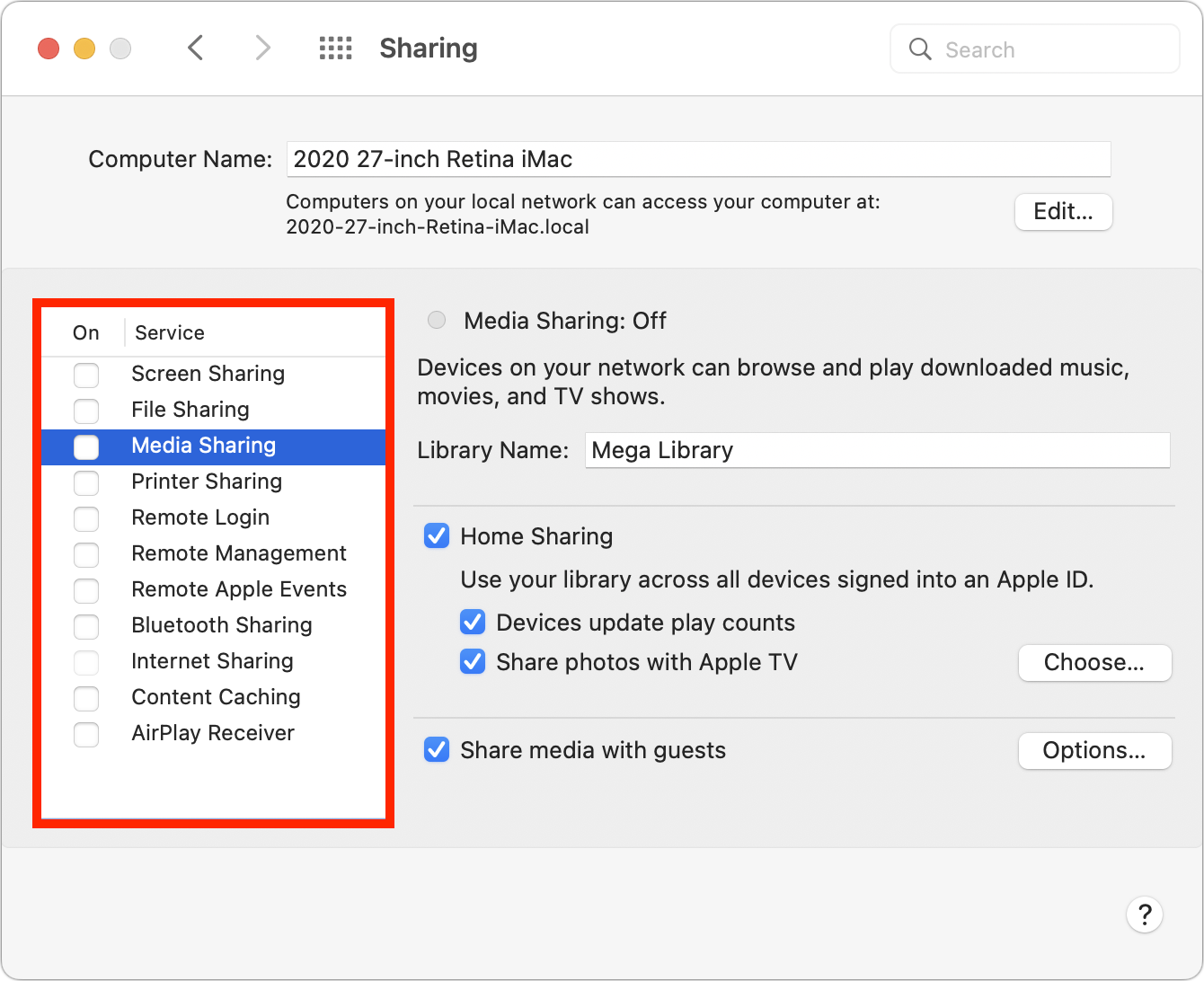Viewport: 1204px width, 981px height.
Task: Open help with question mark button
Action: 1144,915
